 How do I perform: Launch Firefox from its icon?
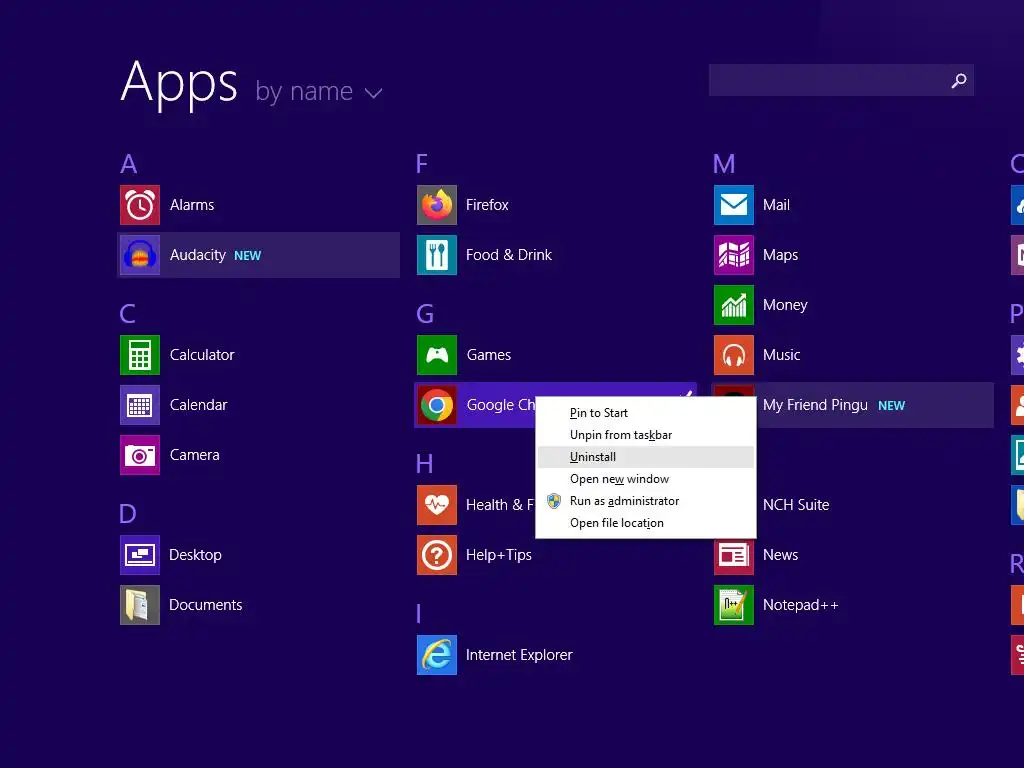point(437,205)
